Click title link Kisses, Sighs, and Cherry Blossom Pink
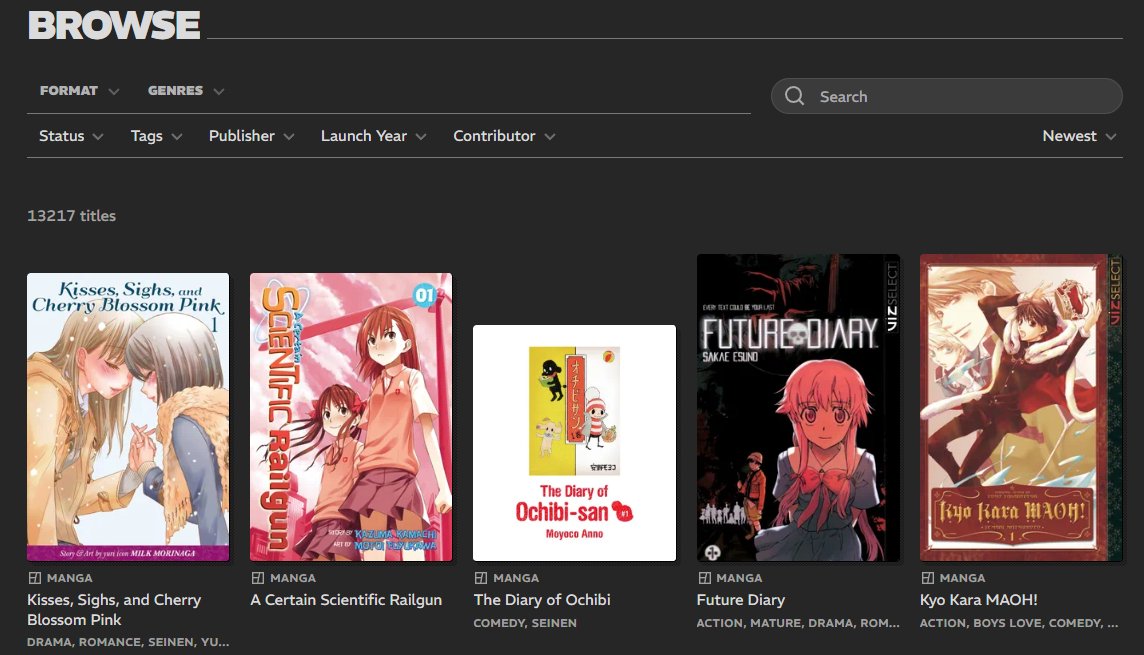Screen dimensions: 1144x655 (114, 609)
